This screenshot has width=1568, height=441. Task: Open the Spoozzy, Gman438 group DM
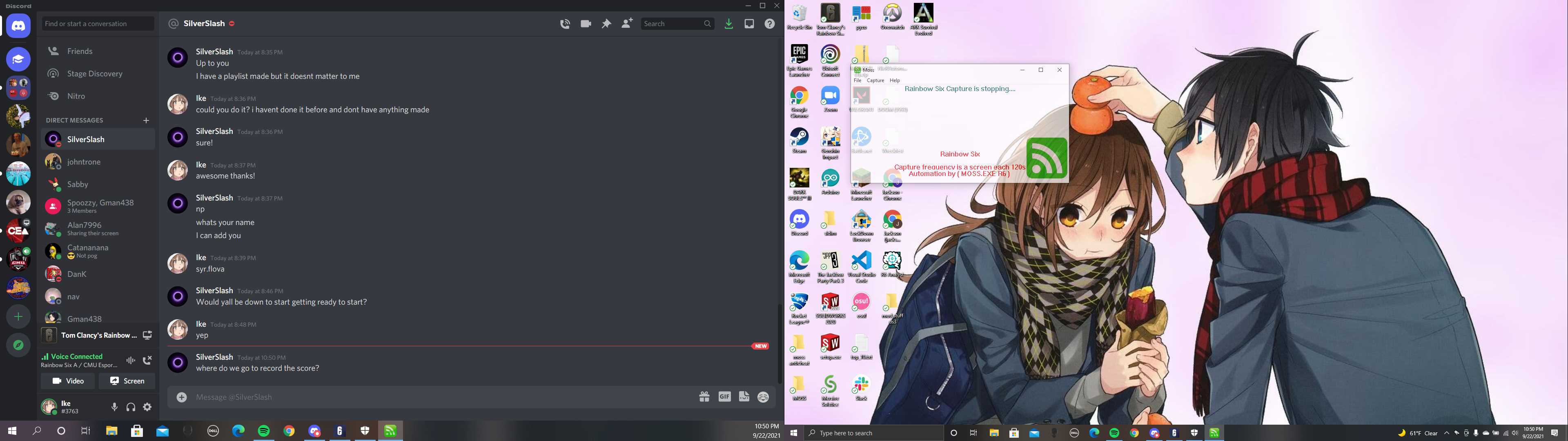tap(98, 207)
